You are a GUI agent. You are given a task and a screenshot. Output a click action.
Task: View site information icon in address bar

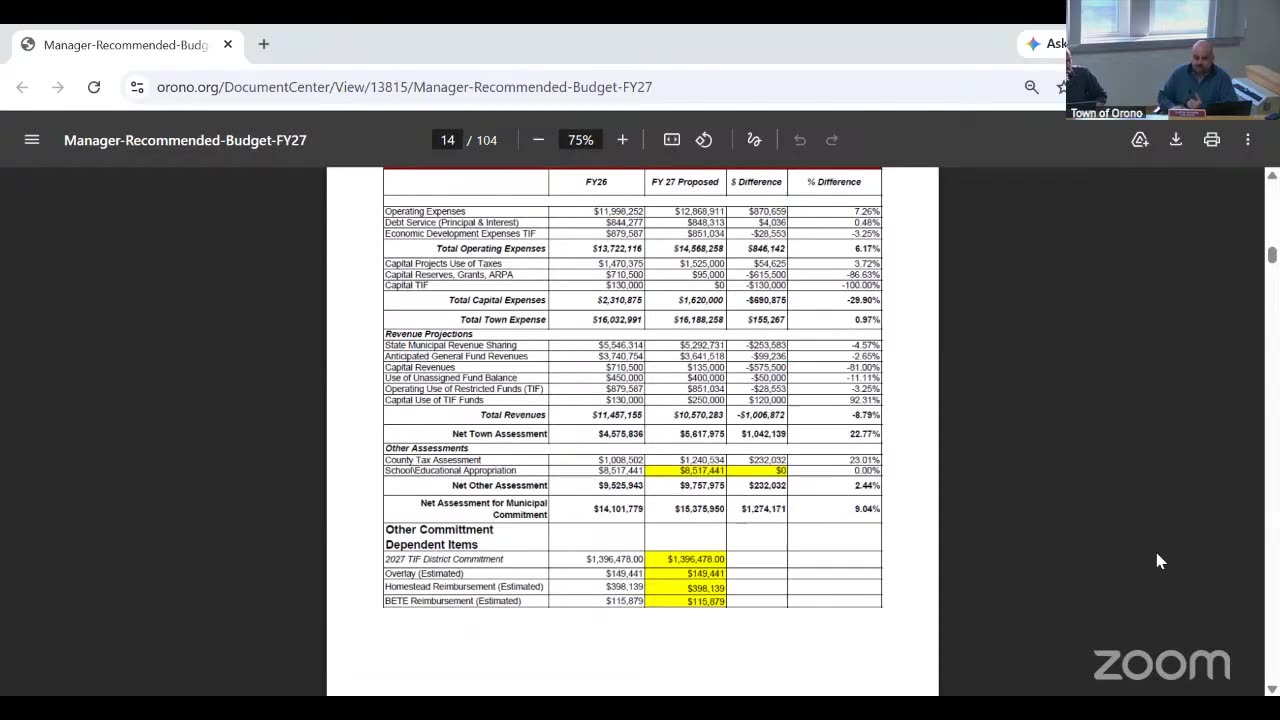pos(137,87)
